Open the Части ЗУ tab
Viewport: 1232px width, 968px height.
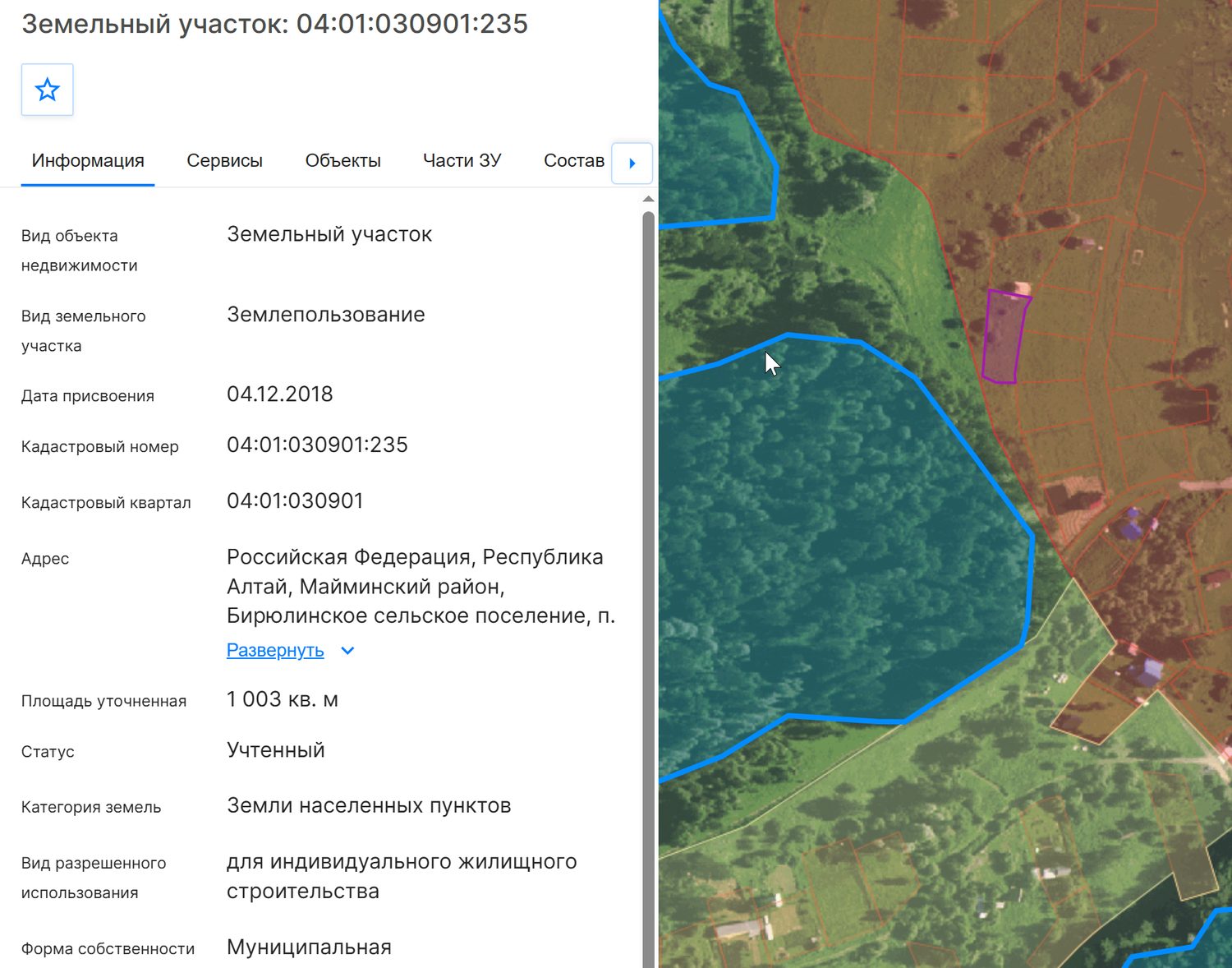tap(462, 161)
